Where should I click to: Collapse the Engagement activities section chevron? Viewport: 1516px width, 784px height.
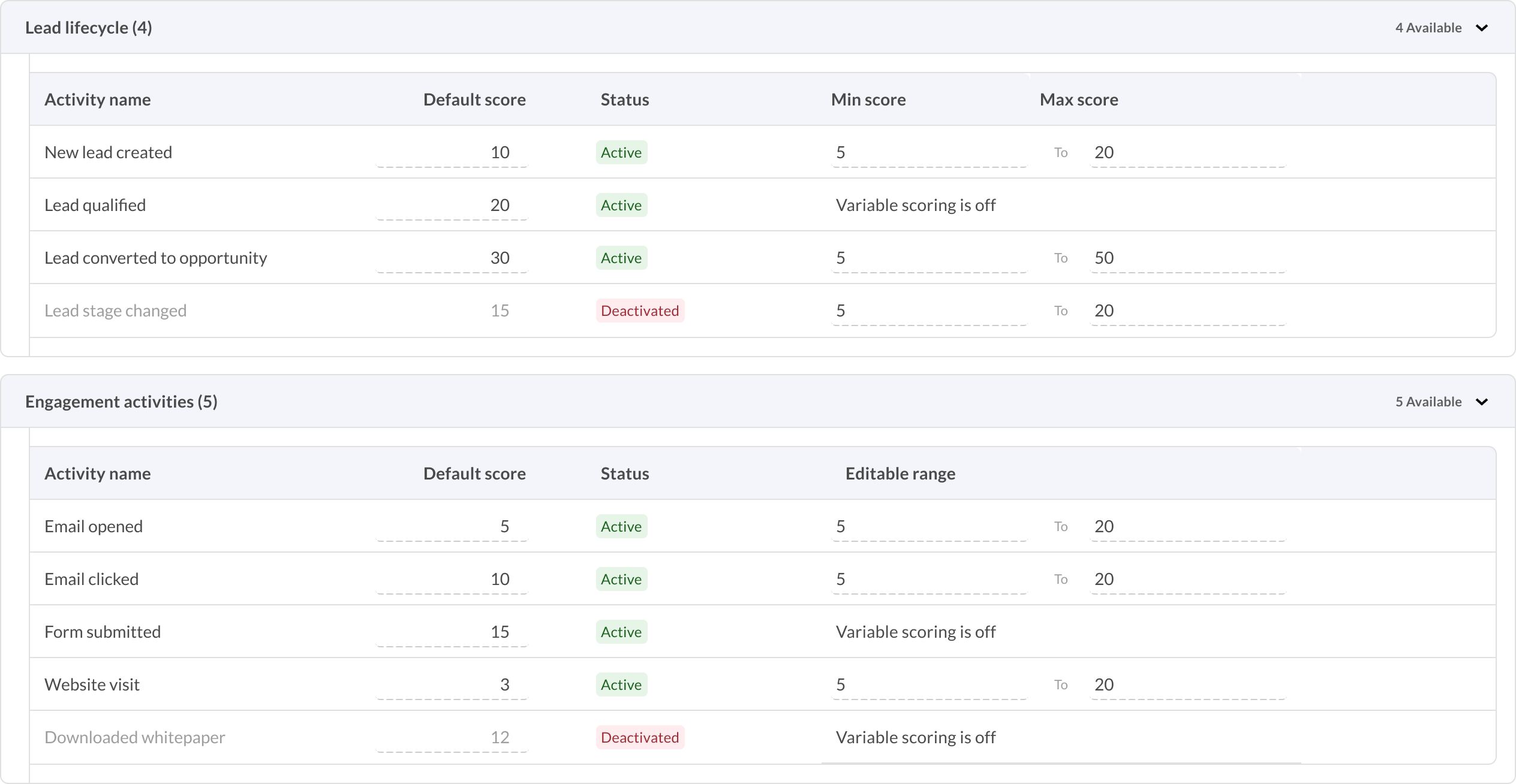tap(1482, 402)
